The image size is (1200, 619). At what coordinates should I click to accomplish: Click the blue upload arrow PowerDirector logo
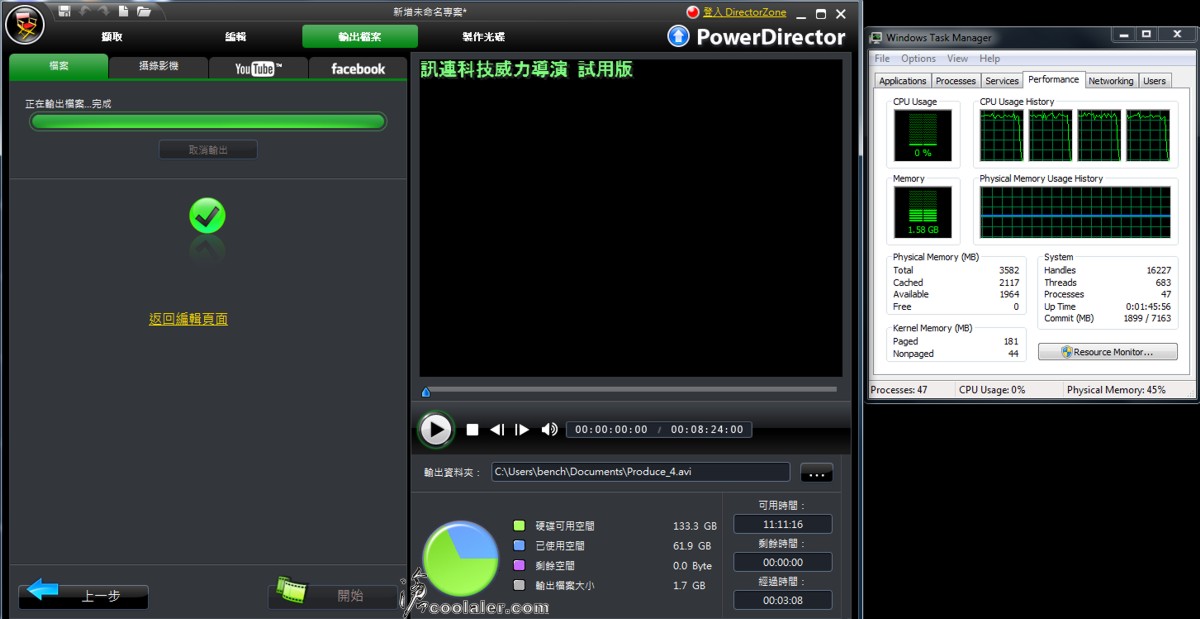click(678, 36)
